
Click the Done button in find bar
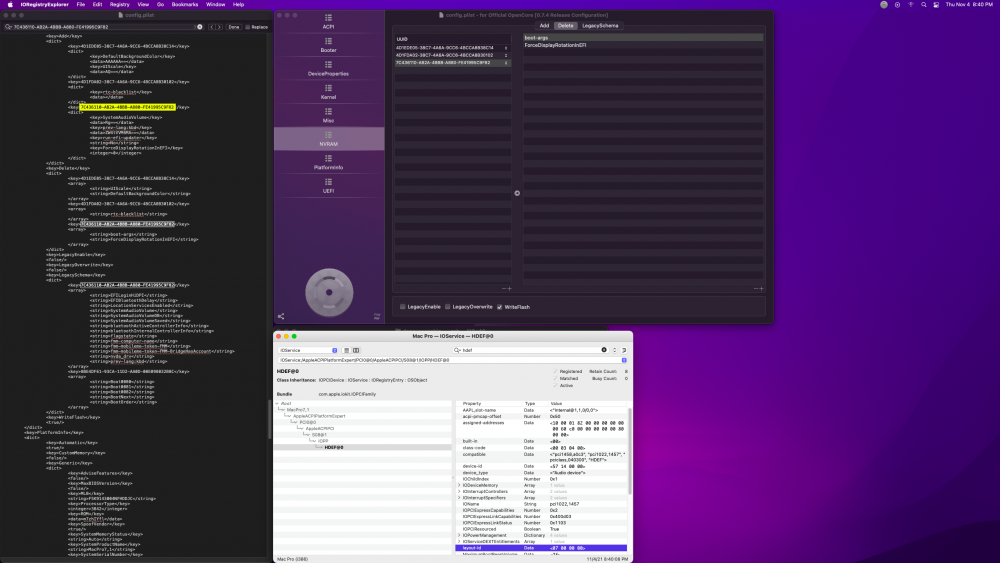tap(234, 27)
